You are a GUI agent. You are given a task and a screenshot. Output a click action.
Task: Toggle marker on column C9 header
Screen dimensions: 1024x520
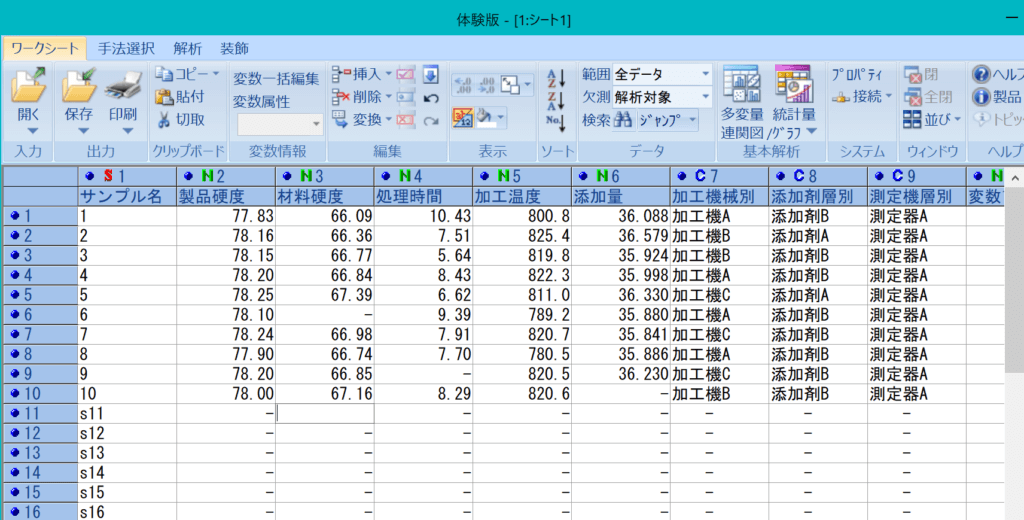point(879,176)
